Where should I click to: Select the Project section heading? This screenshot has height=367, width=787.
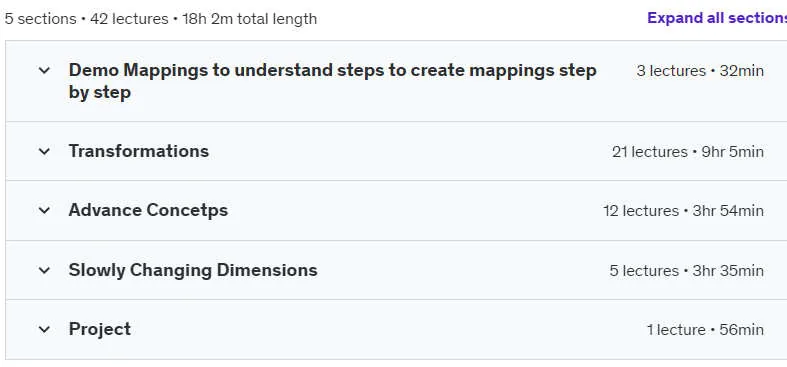point(99,329)
